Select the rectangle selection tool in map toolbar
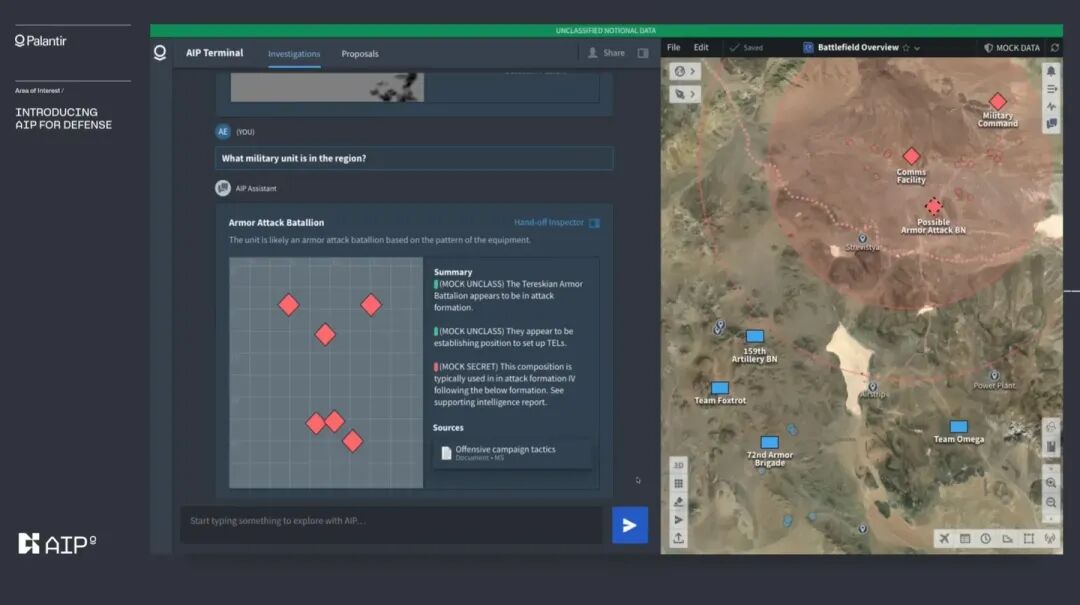 (x=1028, y=538)
